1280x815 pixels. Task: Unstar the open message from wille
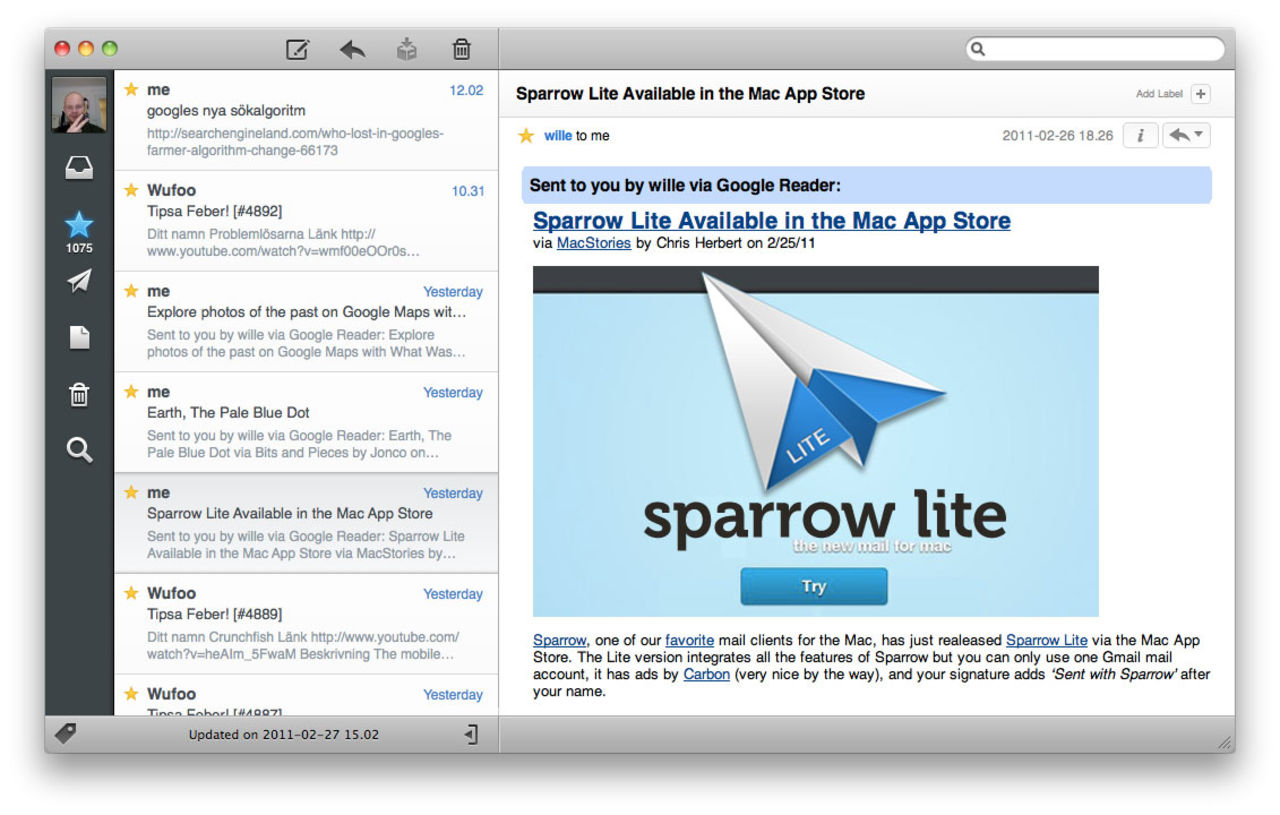click(527, 135)
